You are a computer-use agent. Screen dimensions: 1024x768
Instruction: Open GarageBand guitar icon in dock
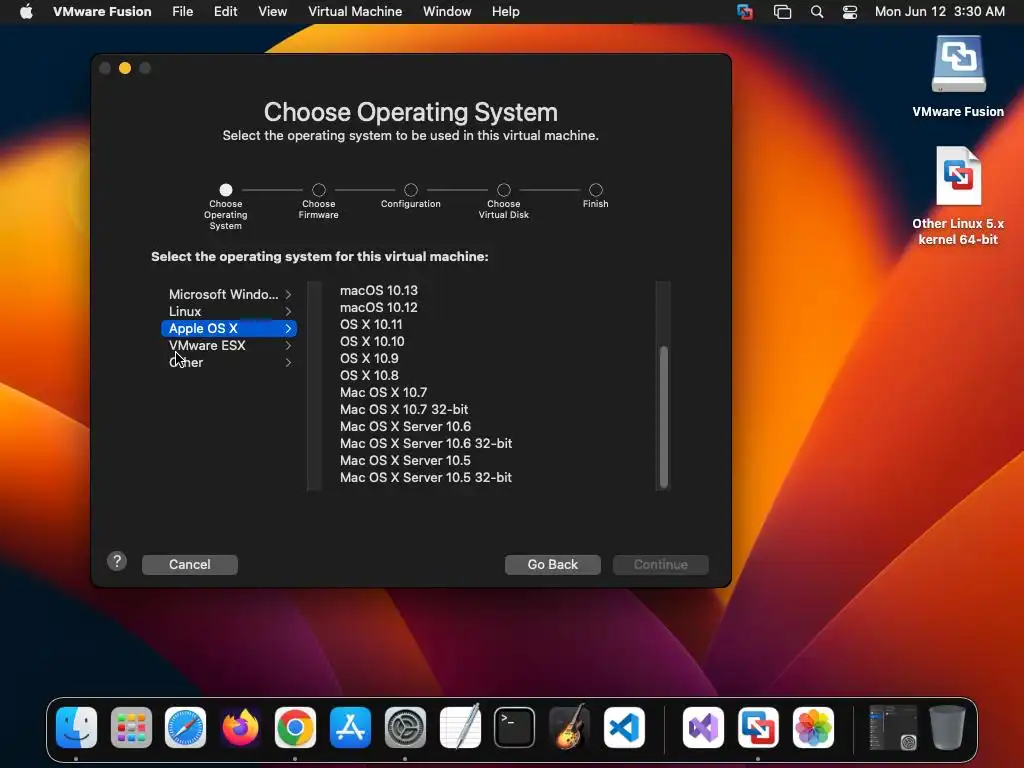(x=569, y=727)
